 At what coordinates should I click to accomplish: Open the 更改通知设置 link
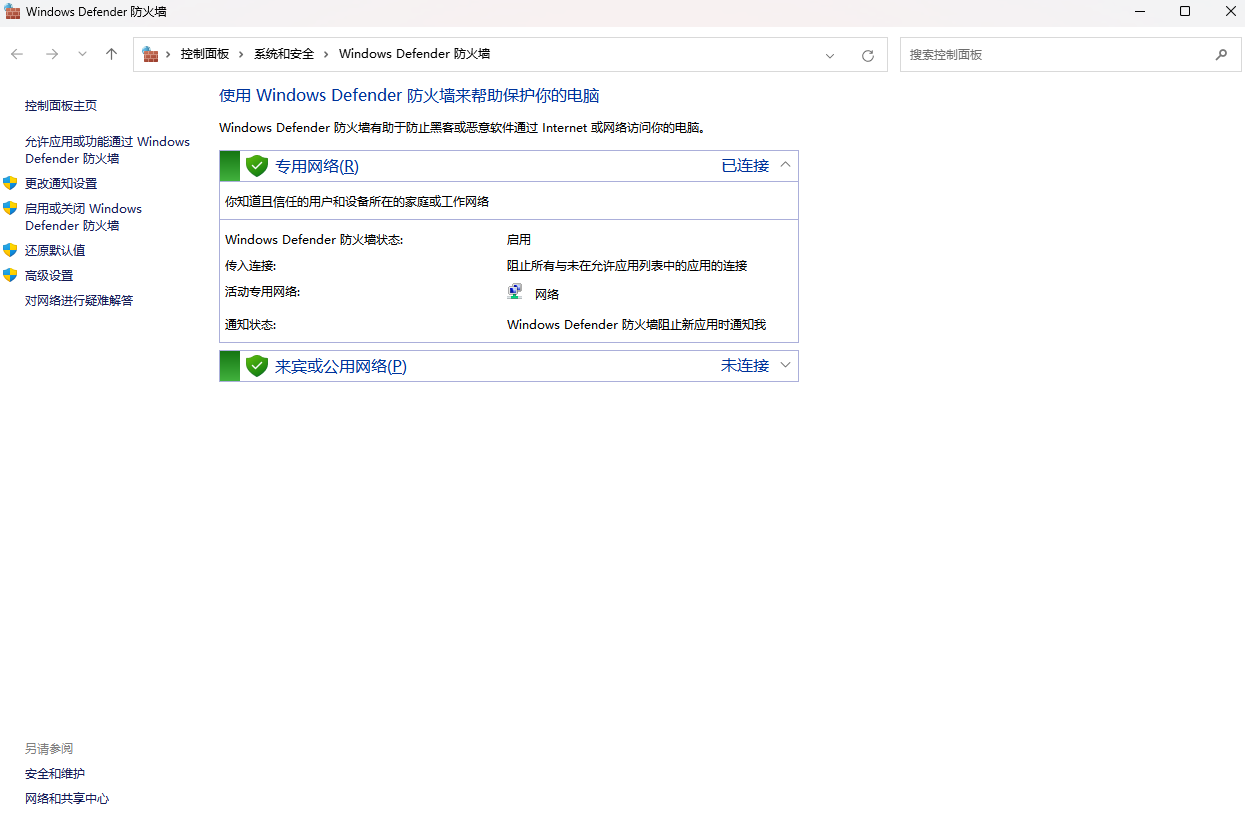pyautogui.click(x=61, y=184)
